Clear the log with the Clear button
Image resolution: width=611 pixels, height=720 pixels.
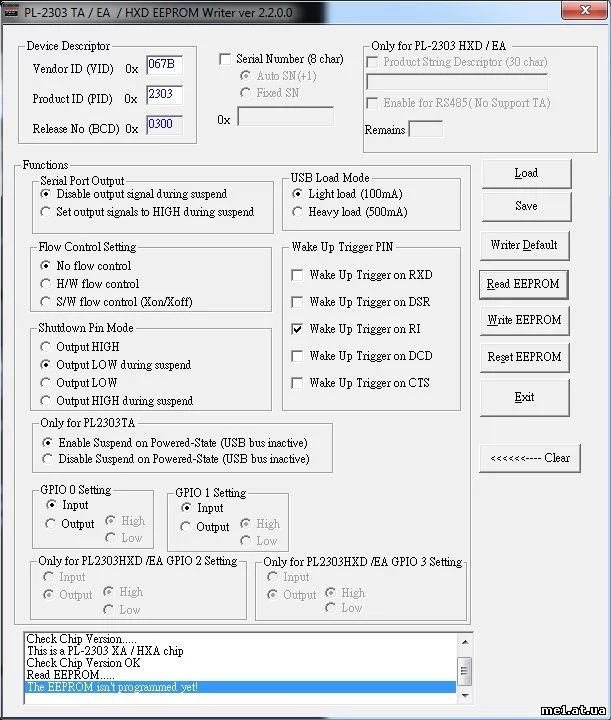[x=530, y=458]
